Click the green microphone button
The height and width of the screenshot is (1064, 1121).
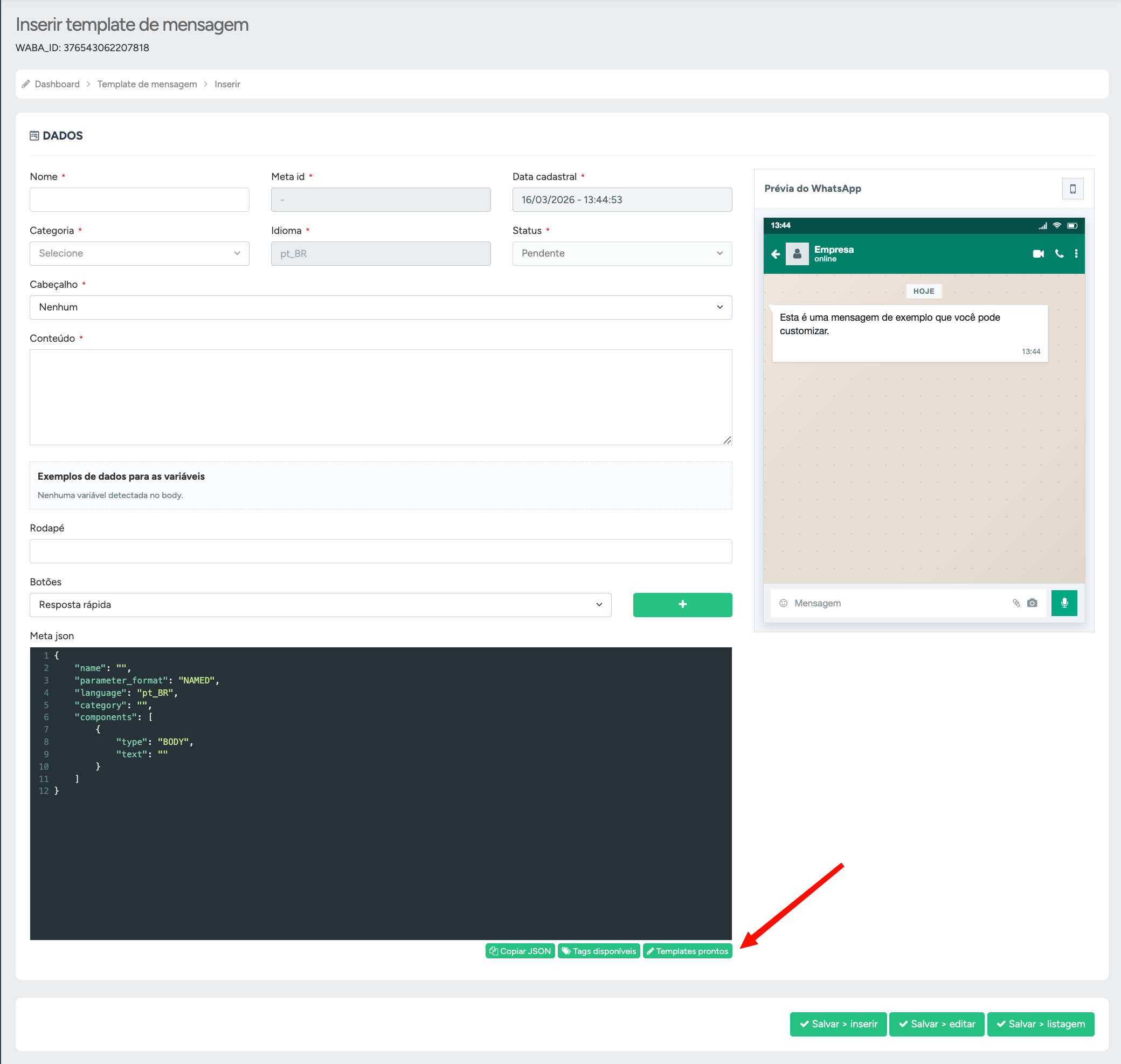[1064, 603]
